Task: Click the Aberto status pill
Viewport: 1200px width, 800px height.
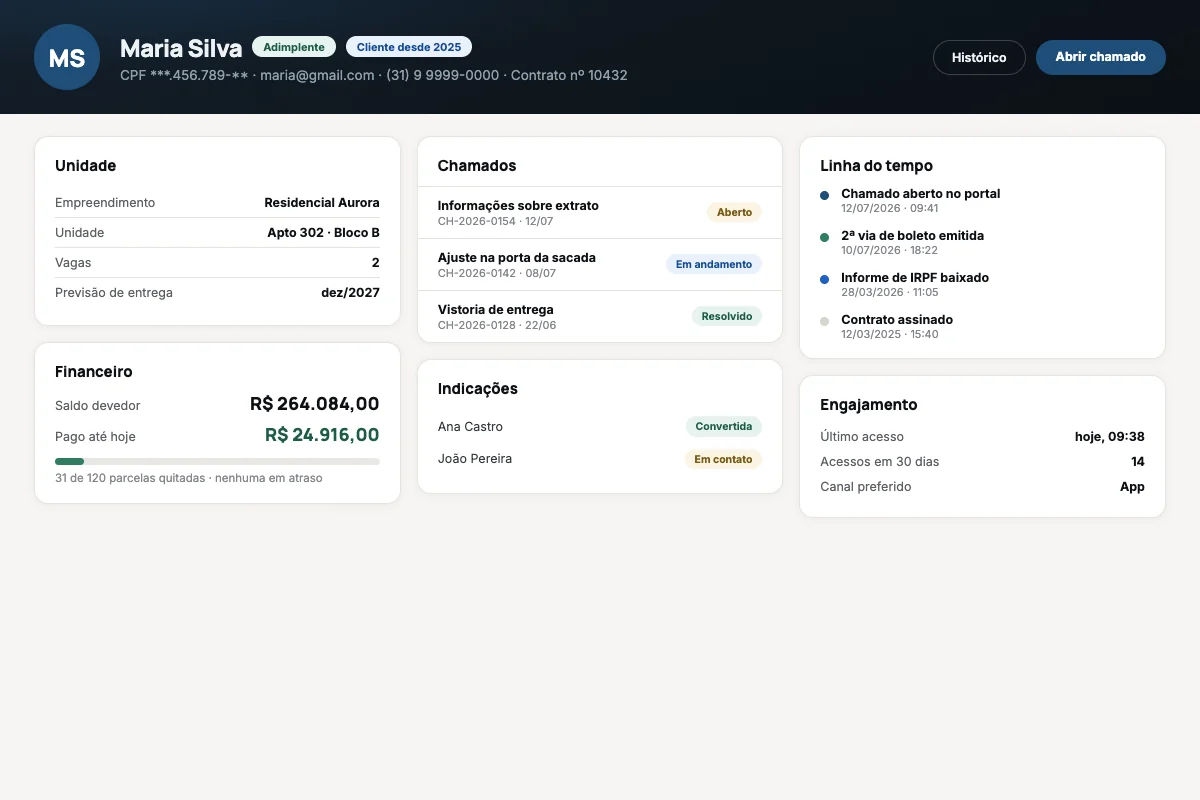Action: pyautogui.click(x=734, y=212)
